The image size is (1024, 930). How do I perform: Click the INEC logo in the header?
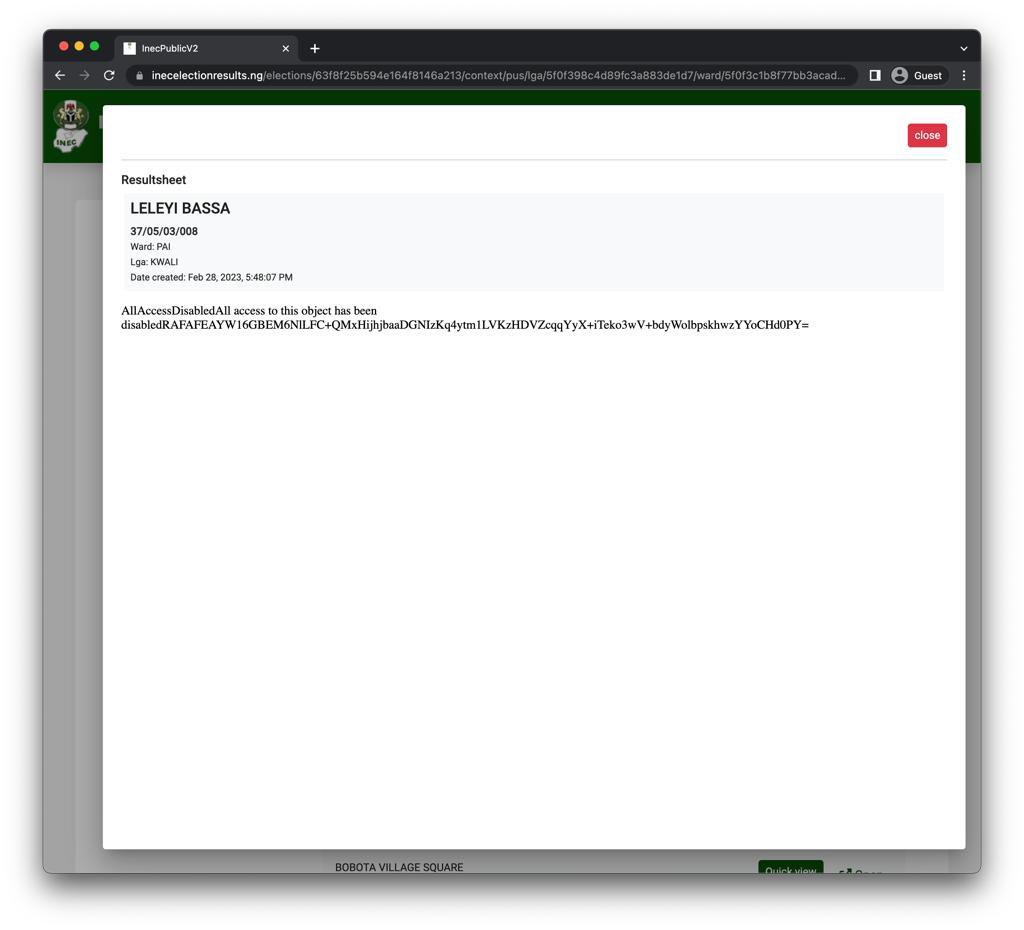tap(70, 126)
